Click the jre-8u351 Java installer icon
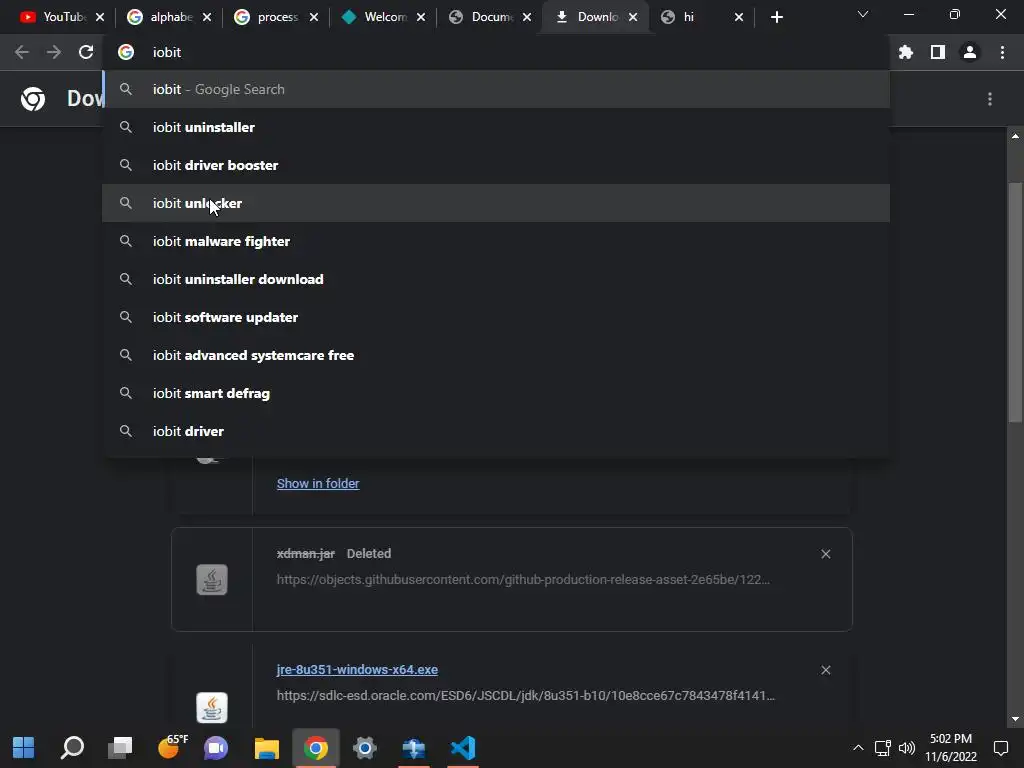The image size is (1024, 768). 212,707
